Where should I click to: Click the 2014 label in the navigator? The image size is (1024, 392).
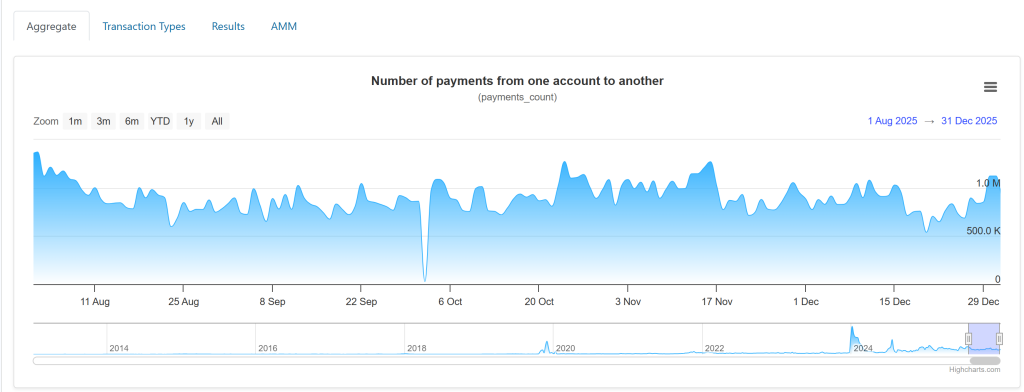pos(119,348)
